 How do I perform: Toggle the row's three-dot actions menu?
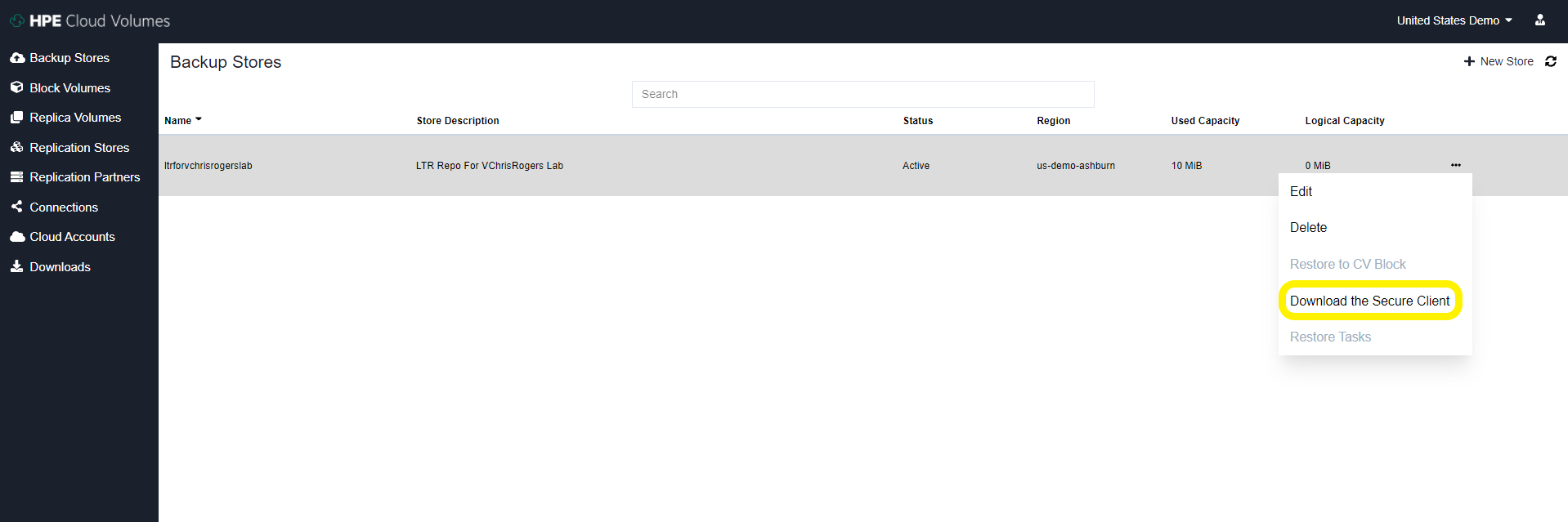tap(1455, 165)
